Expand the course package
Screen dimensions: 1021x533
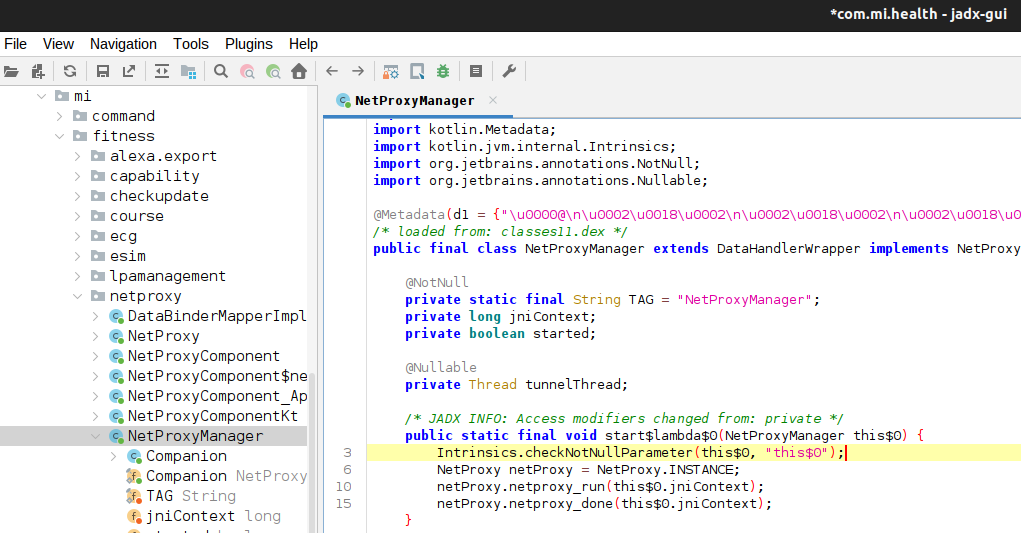(x=77, y=217)
